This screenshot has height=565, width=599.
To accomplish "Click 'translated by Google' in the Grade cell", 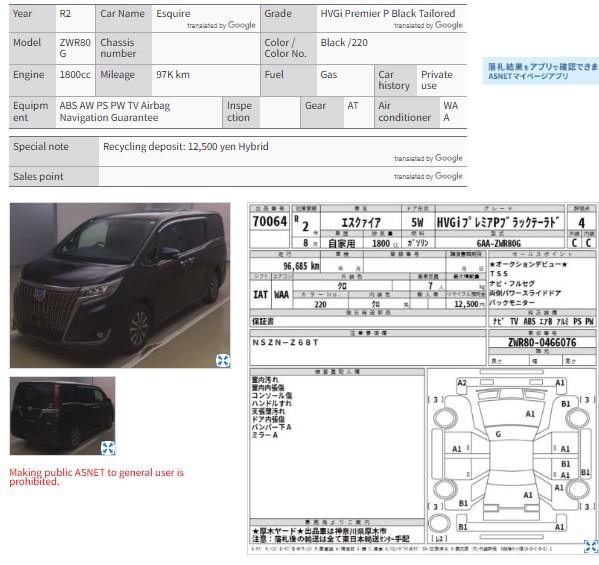I will coord(428,25).
